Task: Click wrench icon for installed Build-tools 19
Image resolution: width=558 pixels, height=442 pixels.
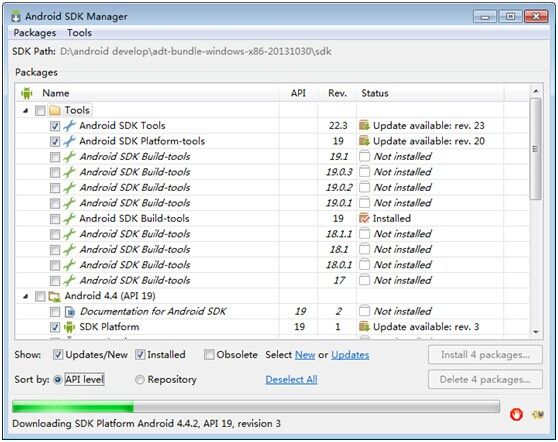Action: pos(70,219)
